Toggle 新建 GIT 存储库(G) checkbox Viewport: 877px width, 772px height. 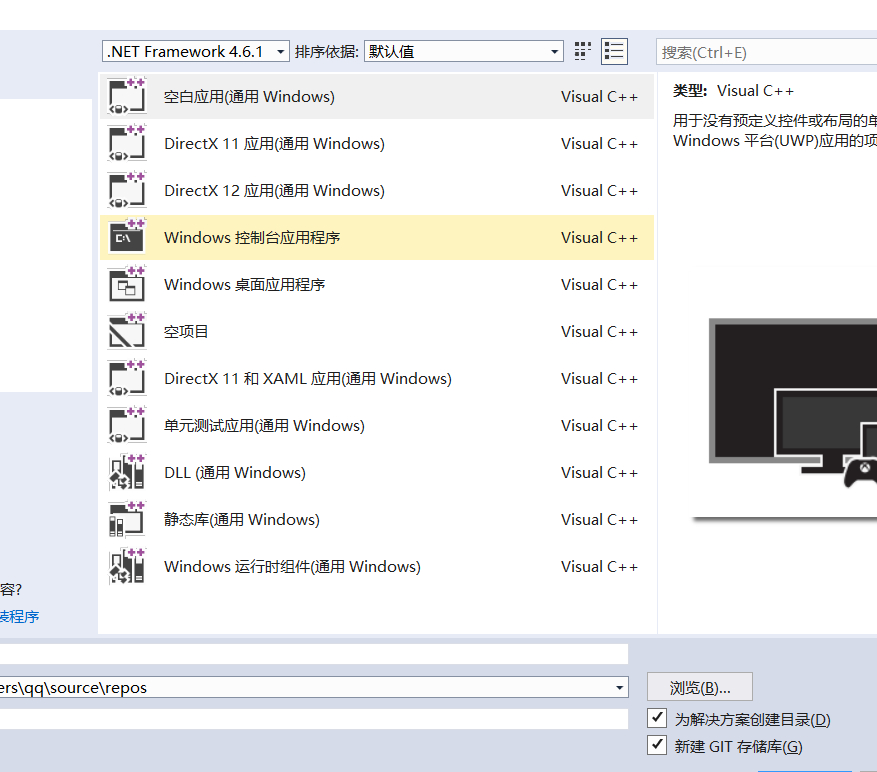(x=657, y=745)
